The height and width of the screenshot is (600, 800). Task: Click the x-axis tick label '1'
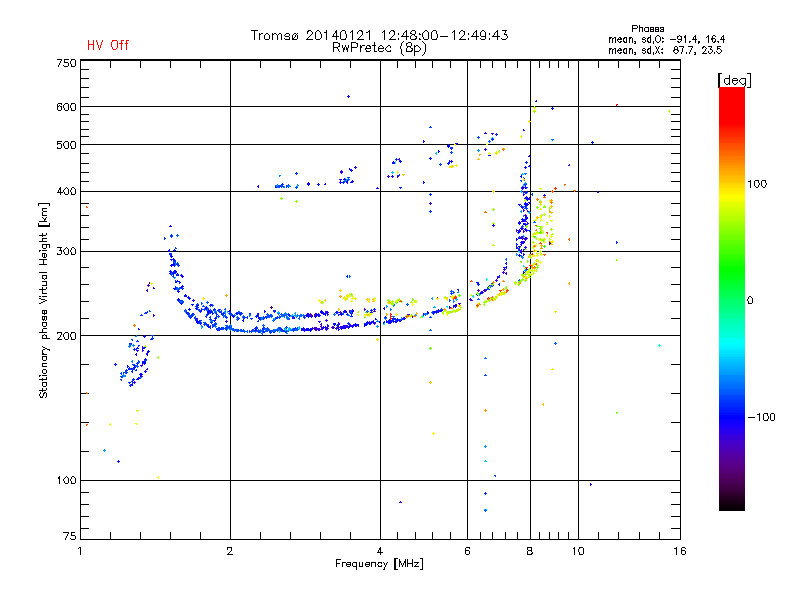tap(80, 551)
